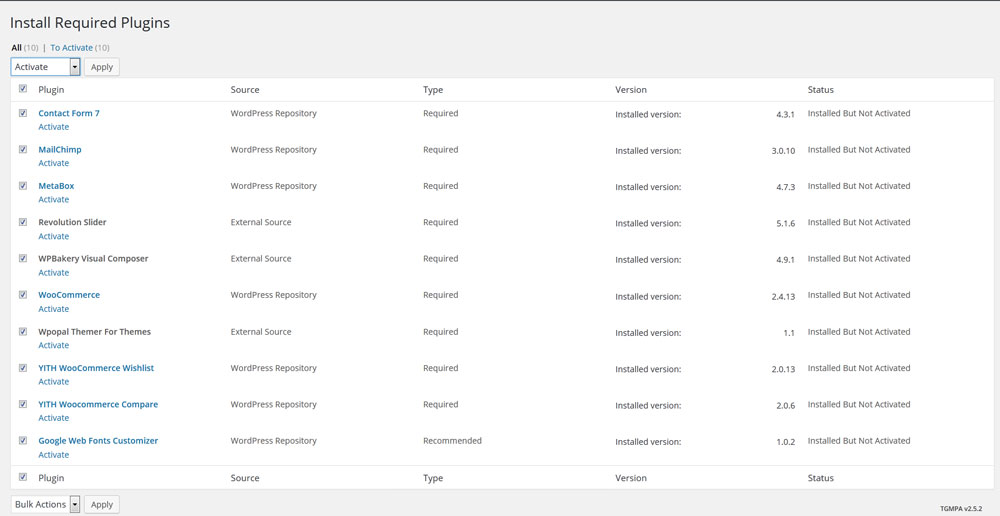Click Activate under MetaBox
This screenshot has height=516, width=1000.
point(54,200)
